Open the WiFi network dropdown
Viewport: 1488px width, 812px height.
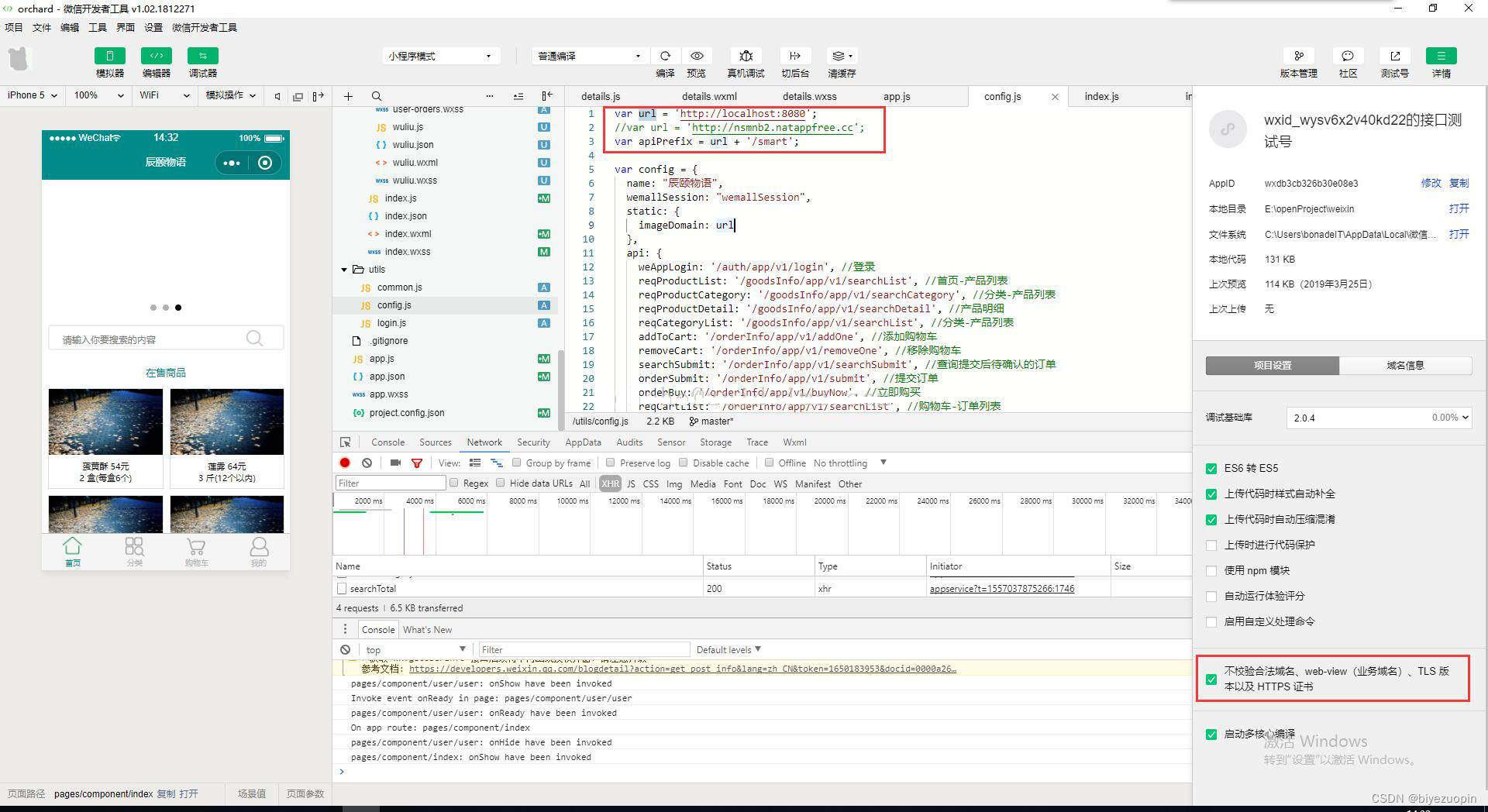point(164,95)
